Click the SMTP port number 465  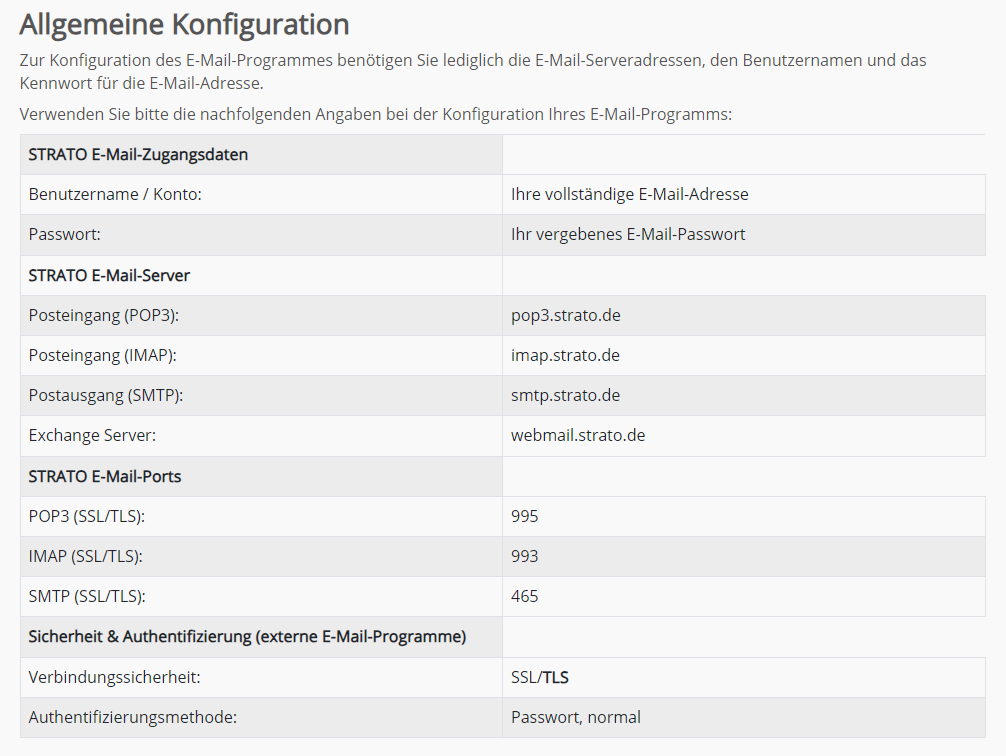tap(525, 596)
